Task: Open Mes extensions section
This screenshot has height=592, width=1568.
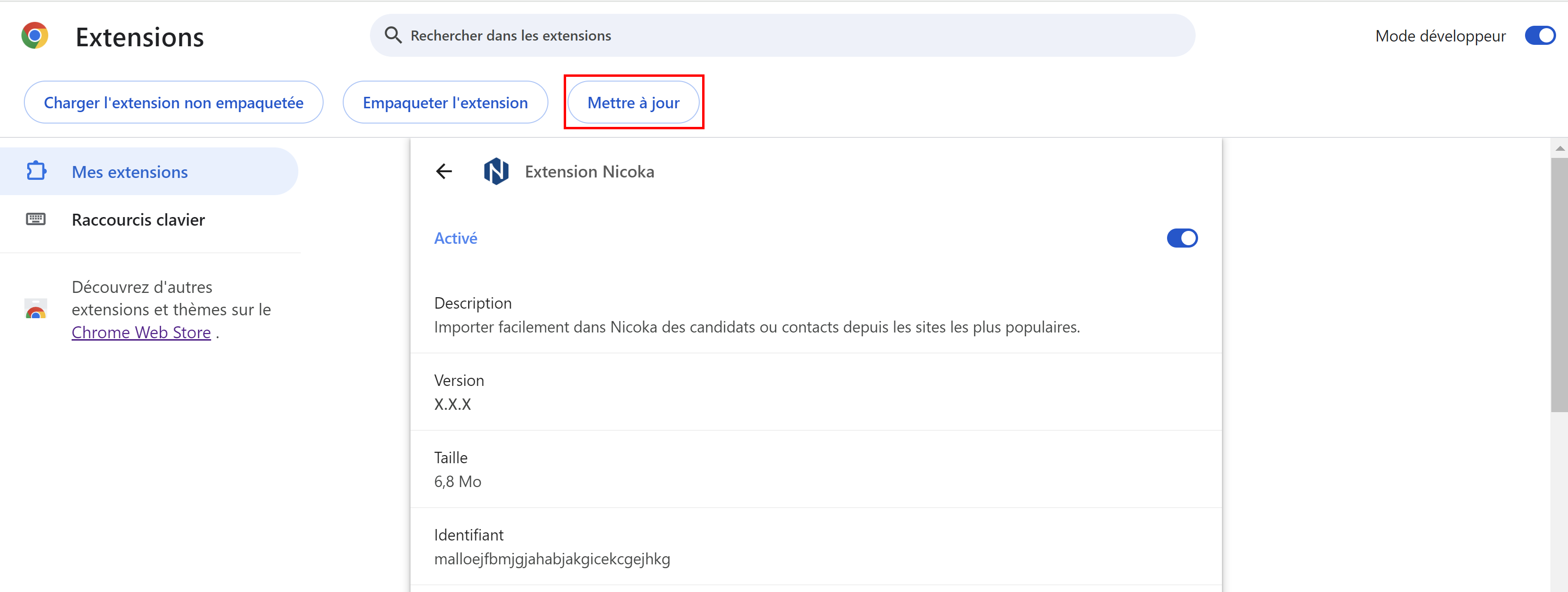Action: (x=149, y=172)
